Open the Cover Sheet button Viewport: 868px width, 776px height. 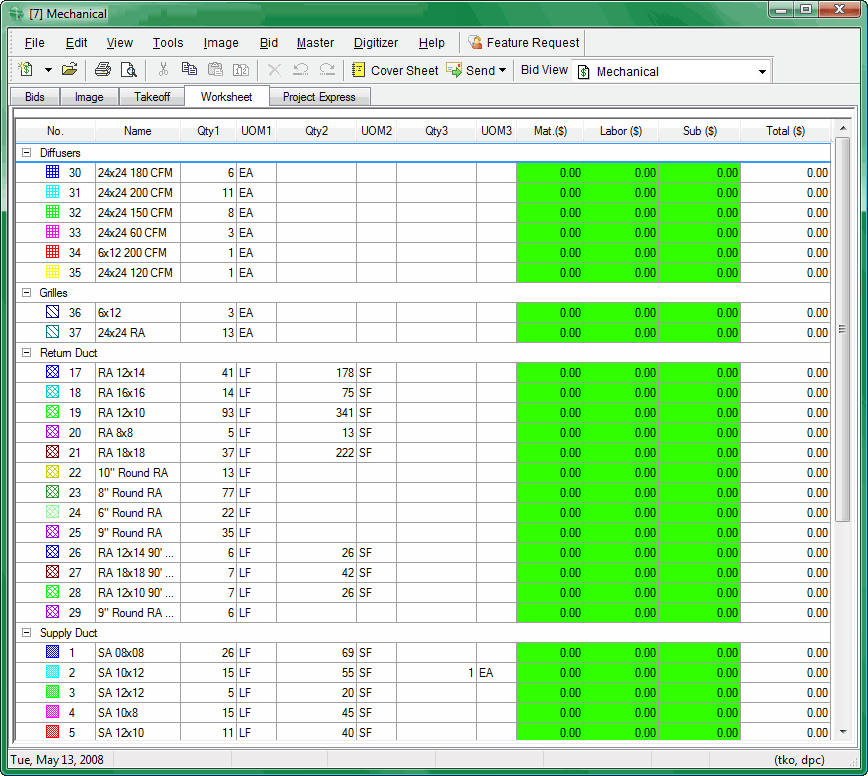point(395,70)
